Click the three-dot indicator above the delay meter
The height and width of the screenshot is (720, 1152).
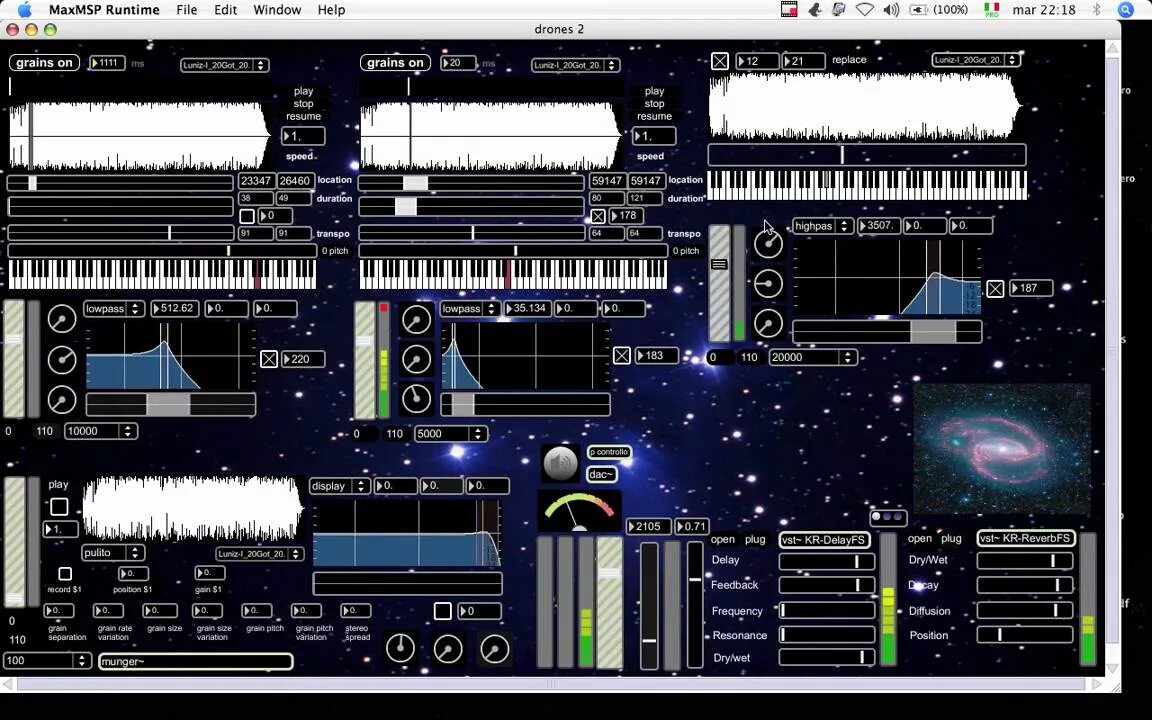pyautogui.click(x=888, y=517)
